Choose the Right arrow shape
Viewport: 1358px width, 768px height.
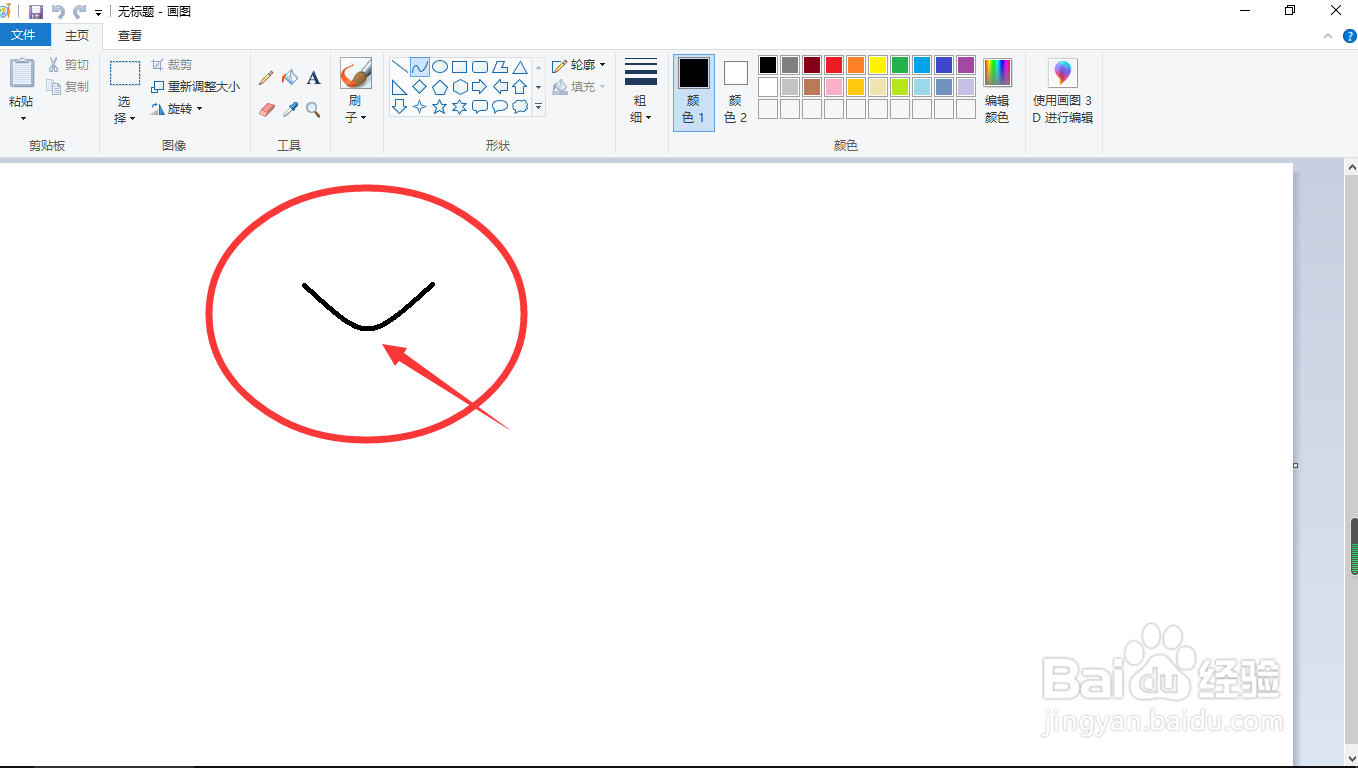click(479, 87)
